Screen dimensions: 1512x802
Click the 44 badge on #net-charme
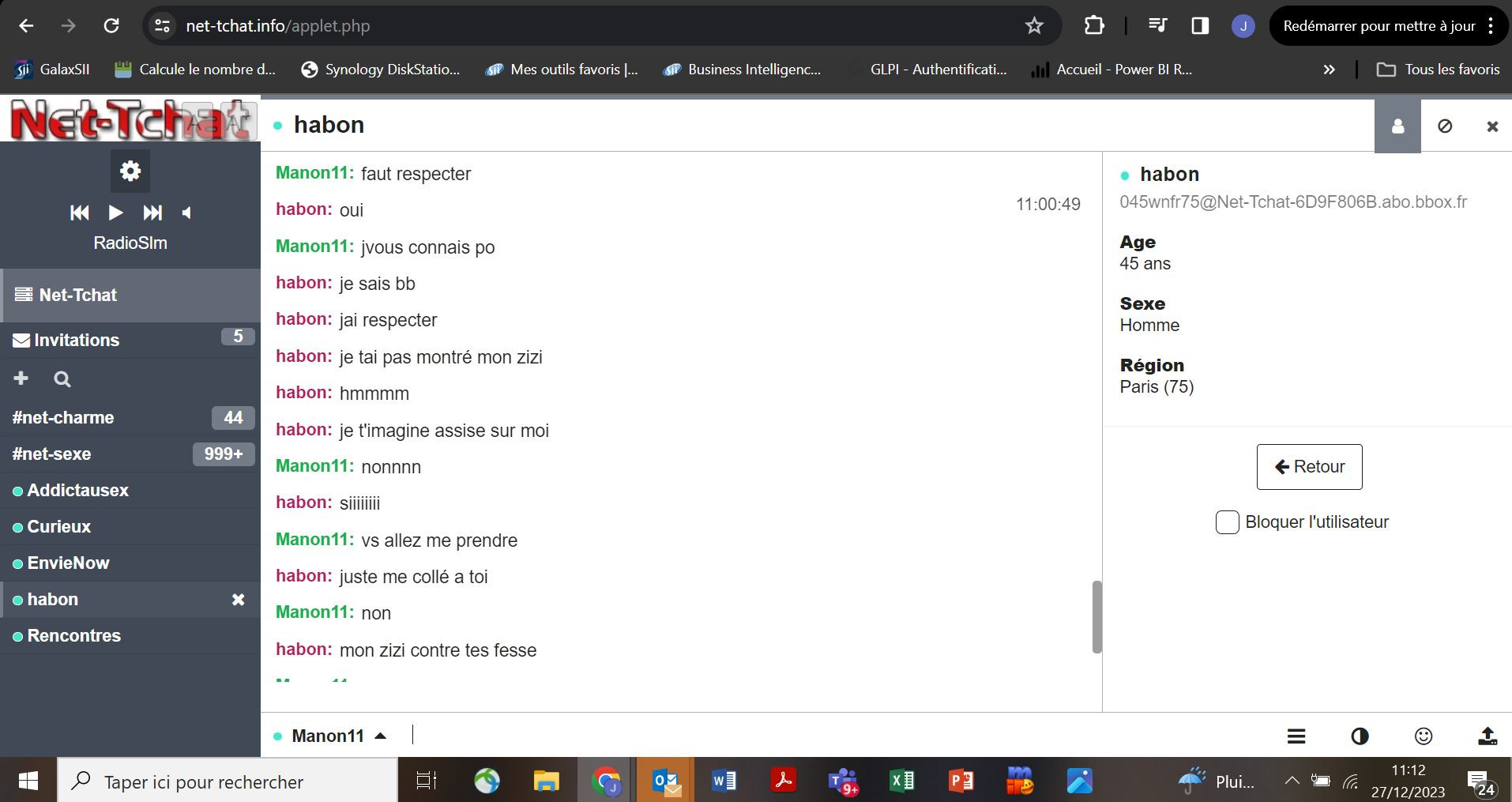[233, 417]
